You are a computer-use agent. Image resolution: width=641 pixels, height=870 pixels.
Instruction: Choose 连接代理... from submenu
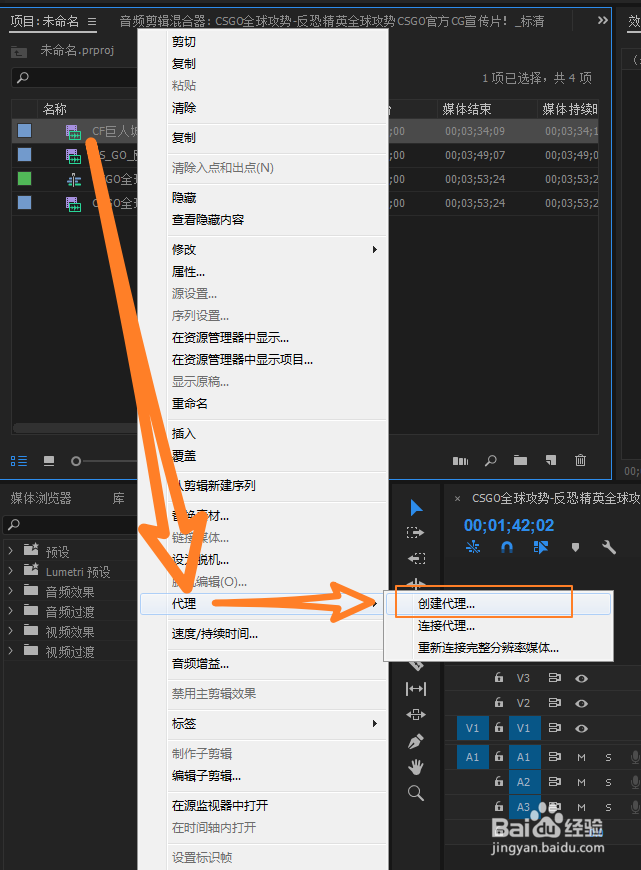pos(498,626)
